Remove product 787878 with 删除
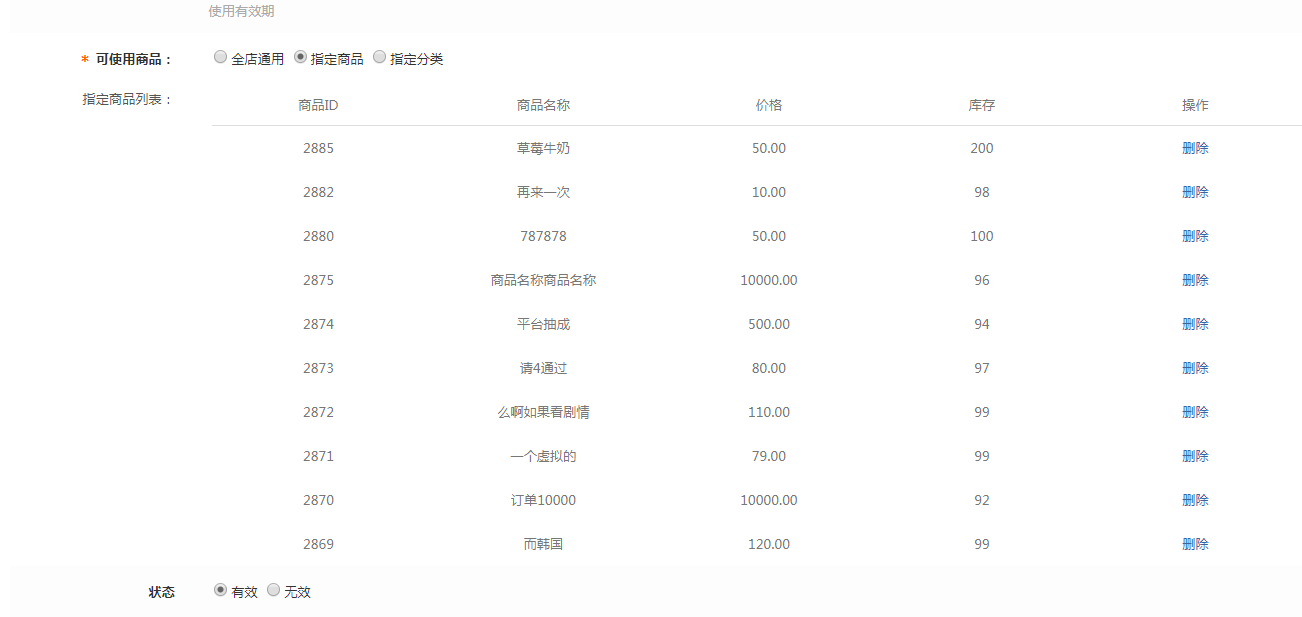The width and height of the screenshot is (1302, 617). 1195,236
